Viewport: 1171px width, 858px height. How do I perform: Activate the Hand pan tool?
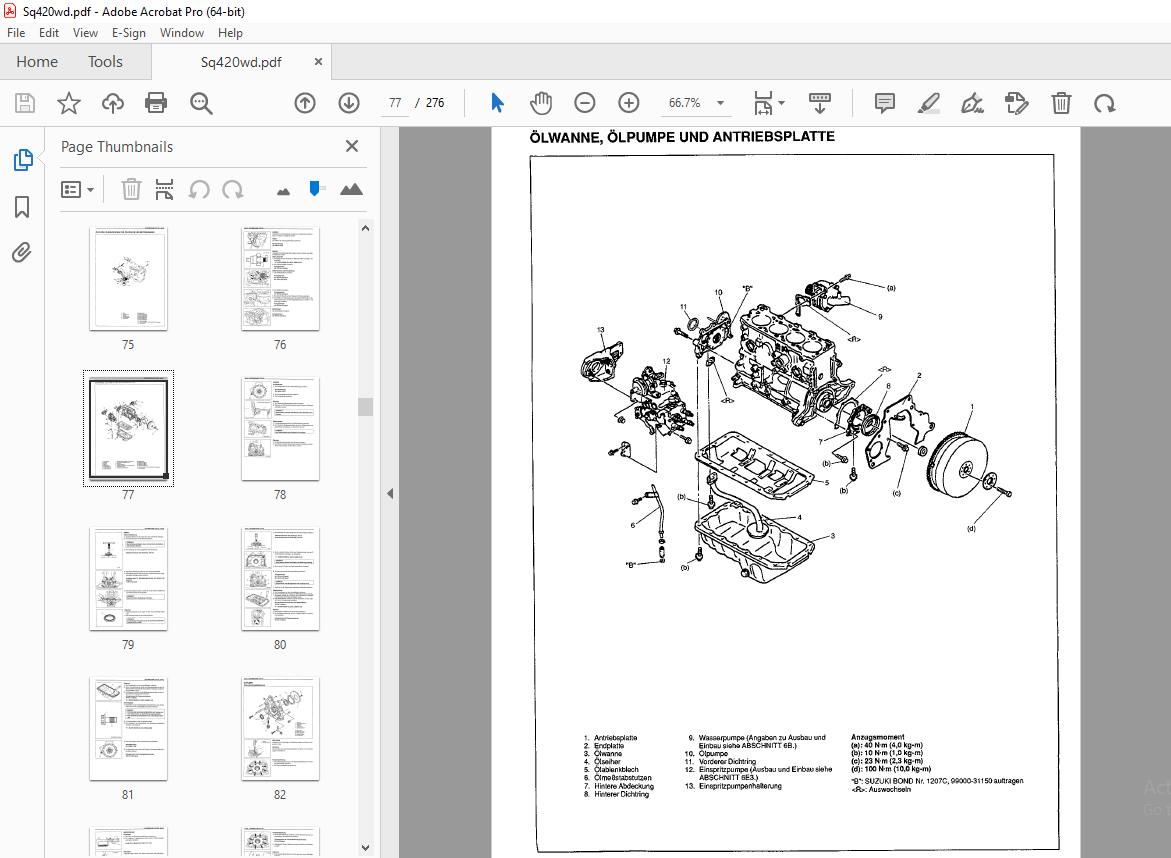coord(541,103)
